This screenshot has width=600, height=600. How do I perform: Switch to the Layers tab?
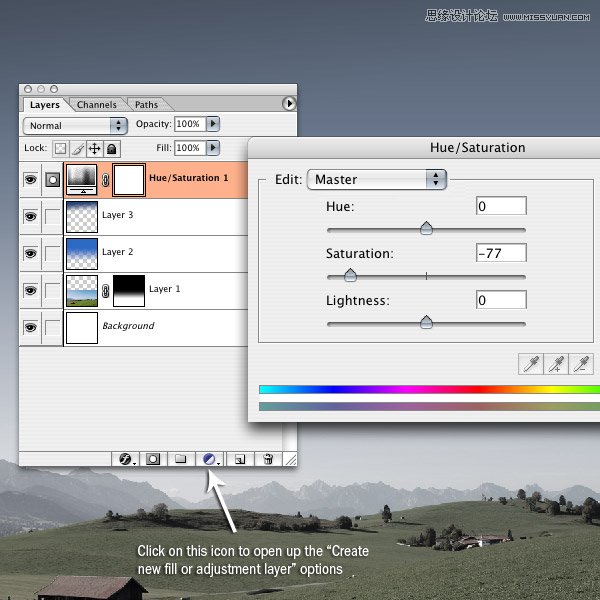(x=45, y=105)
